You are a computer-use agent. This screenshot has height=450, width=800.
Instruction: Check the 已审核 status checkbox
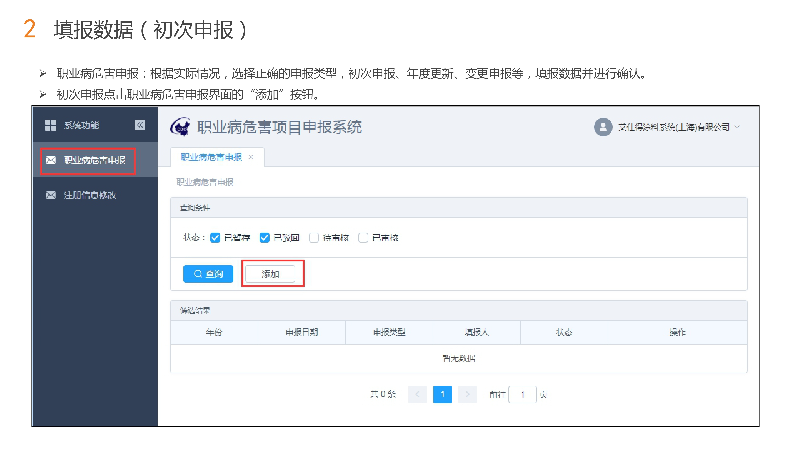click(x=363, y=238)
